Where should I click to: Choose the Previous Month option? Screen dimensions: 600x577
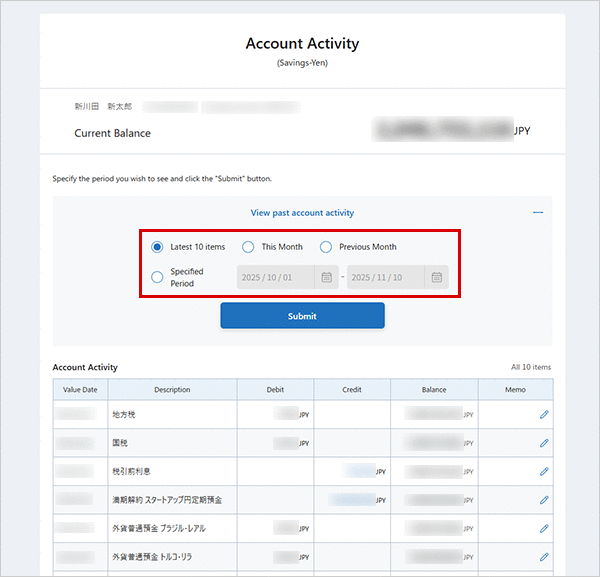(x=326, y=247)
